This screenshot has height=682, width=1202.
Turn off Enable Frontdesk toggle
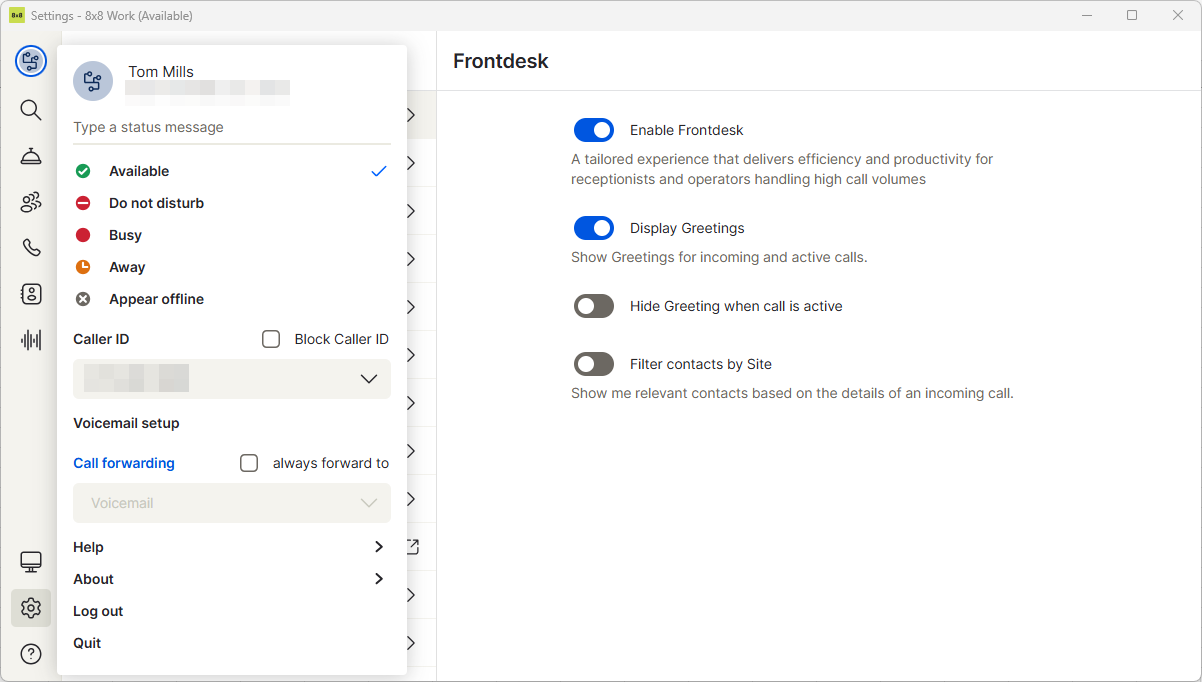[594, 130]
